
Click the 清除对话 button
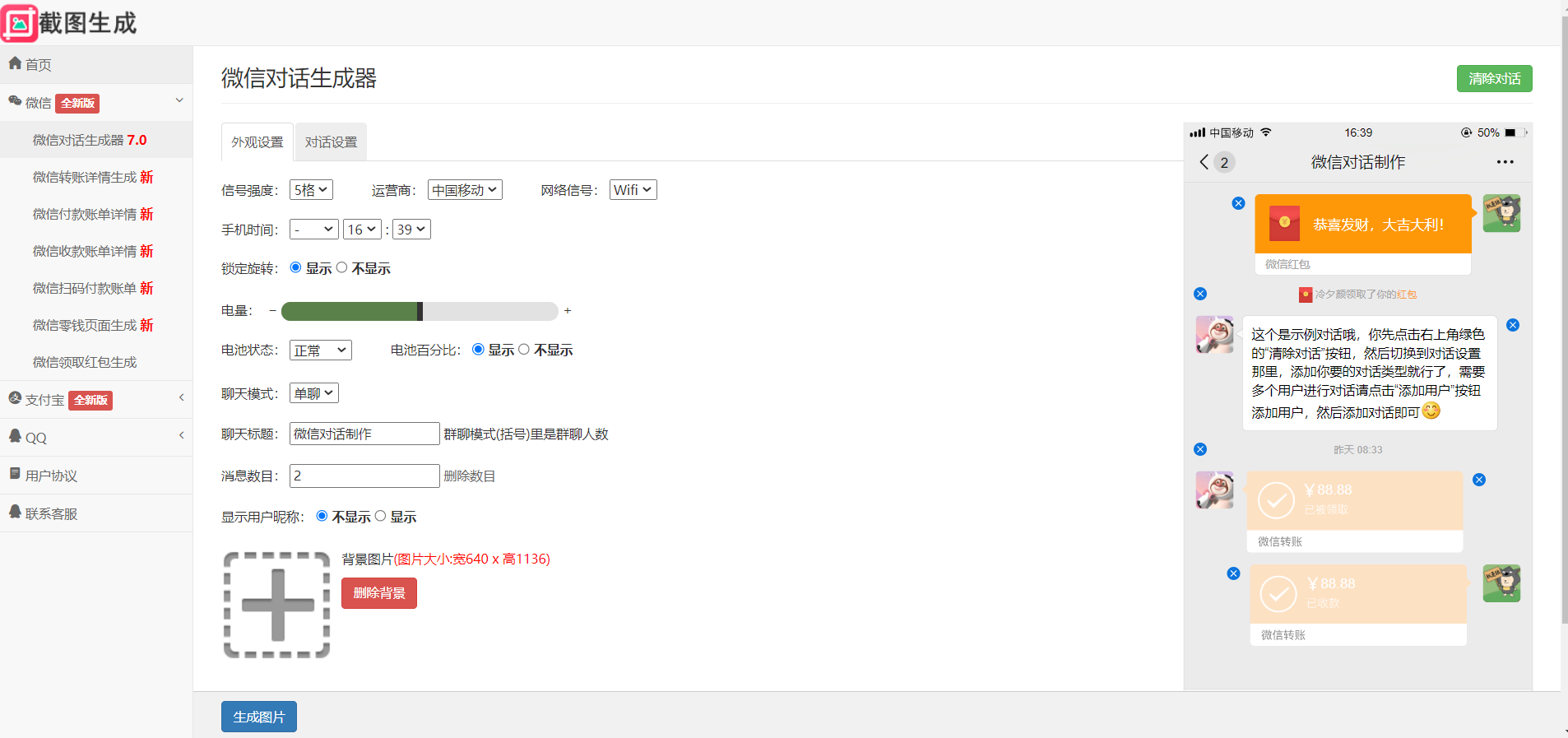pyautogui.click(x=1494, y=78)
